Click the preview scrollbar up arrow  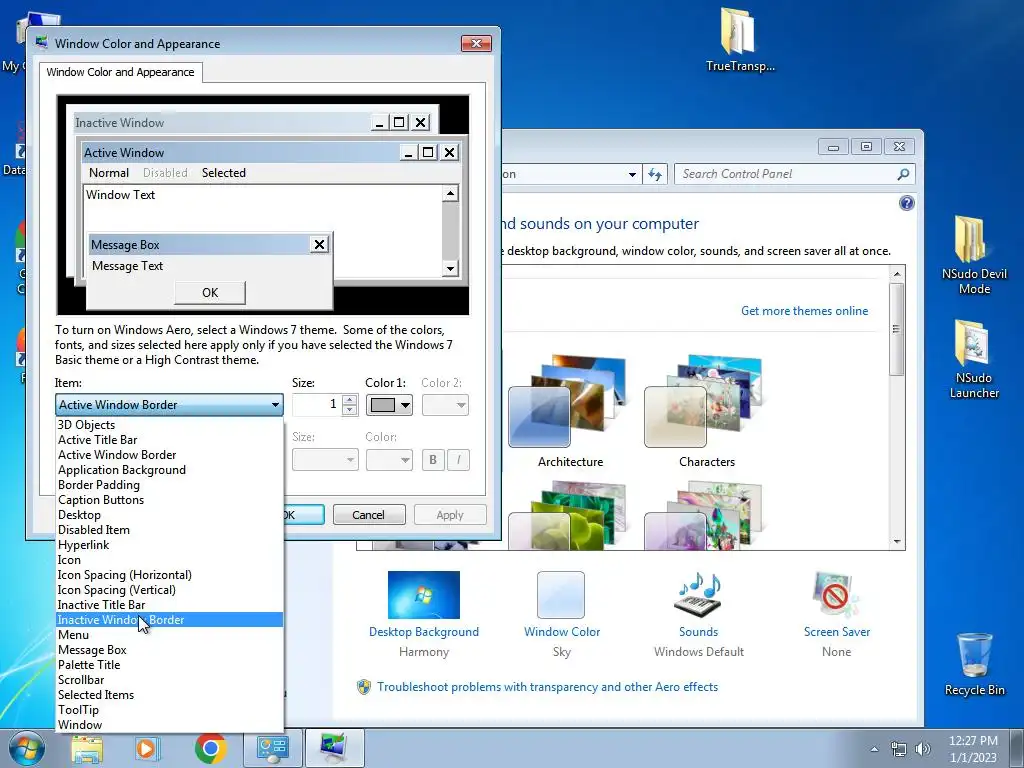450,193
